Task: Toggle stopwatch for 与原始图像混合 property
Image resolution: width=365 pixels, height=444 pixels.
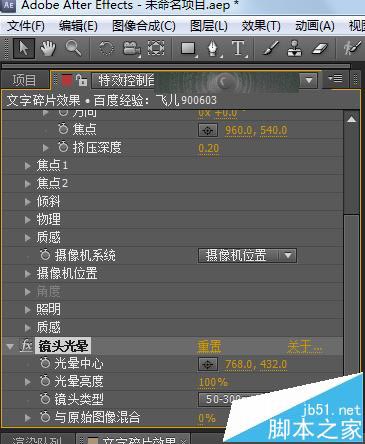Action: (45, 417)
